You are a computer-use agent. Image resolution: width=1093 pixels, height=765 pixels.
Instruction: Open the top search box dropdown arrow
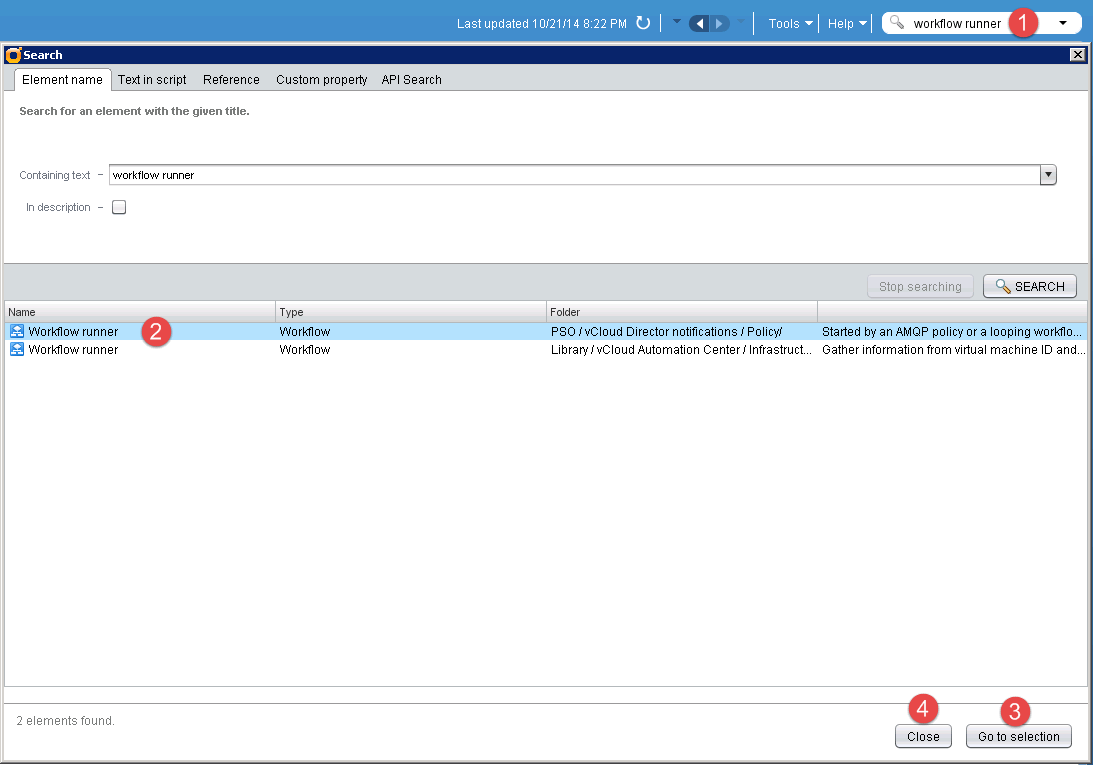coord(1062,23)
